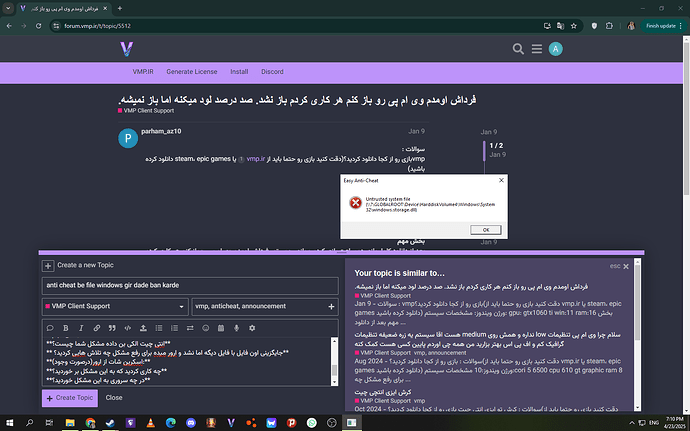Toggle italic formatting in the composer
Screen dimensions: 690x431
coord(81,328)
